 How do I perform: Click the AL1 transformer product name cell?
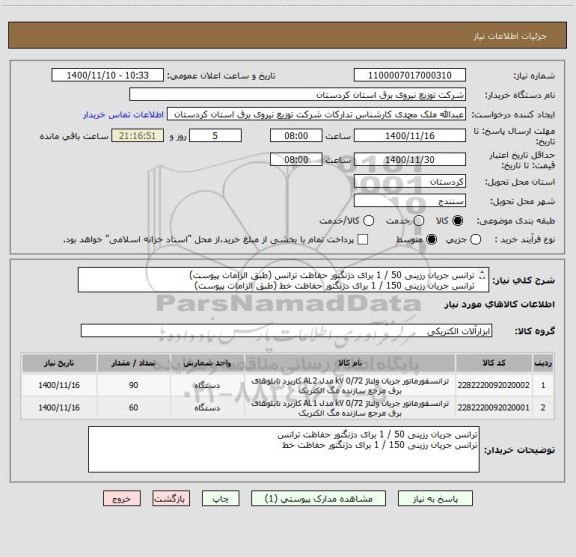[350, 408]
